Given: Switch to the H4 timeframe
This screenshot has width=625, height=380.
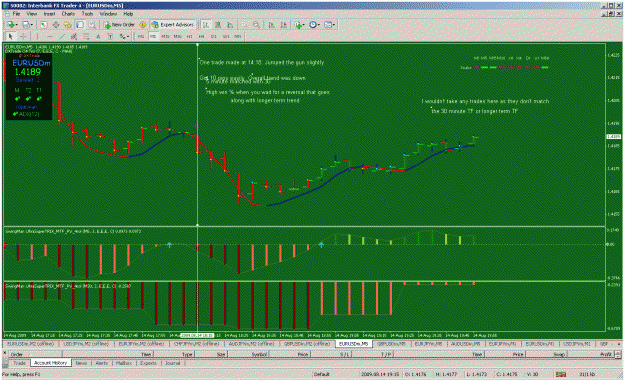Looking at the screenshot, I should click(202, 36).
